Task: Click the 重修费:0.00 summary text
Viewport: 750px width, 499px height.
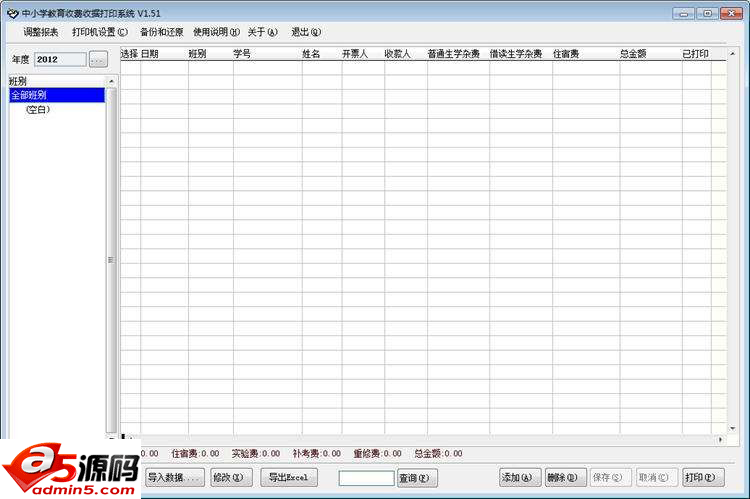Action: click(x=377, y=454)
